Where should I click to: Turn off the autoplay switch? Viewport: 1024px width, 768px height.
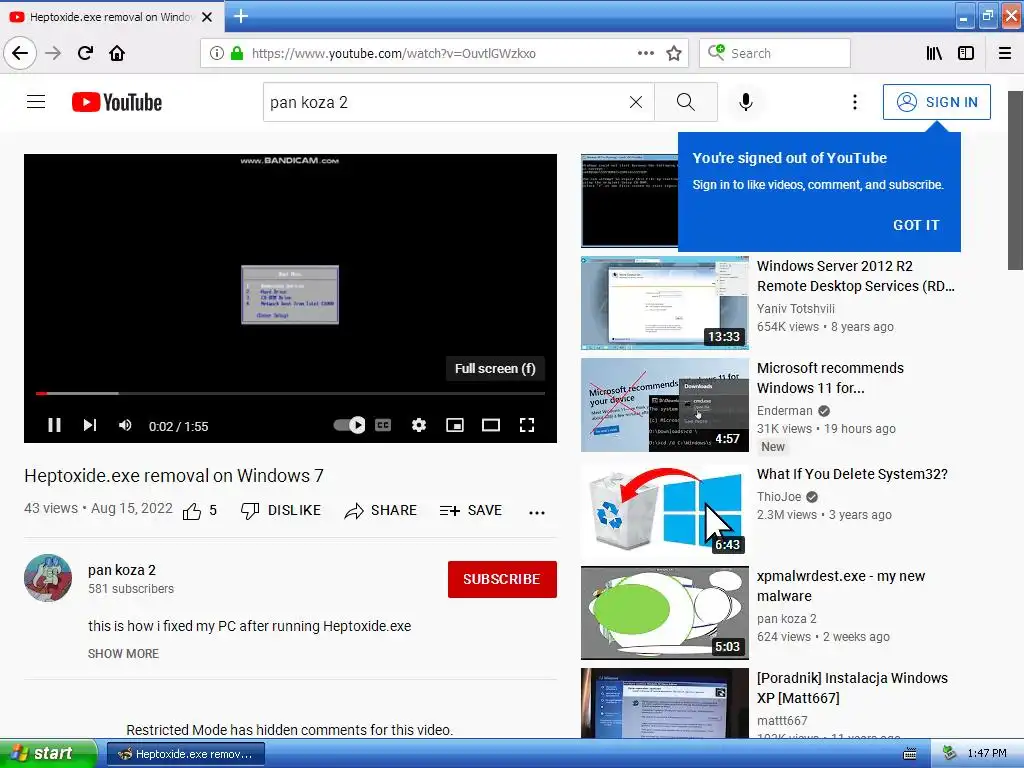click(349, 425)
